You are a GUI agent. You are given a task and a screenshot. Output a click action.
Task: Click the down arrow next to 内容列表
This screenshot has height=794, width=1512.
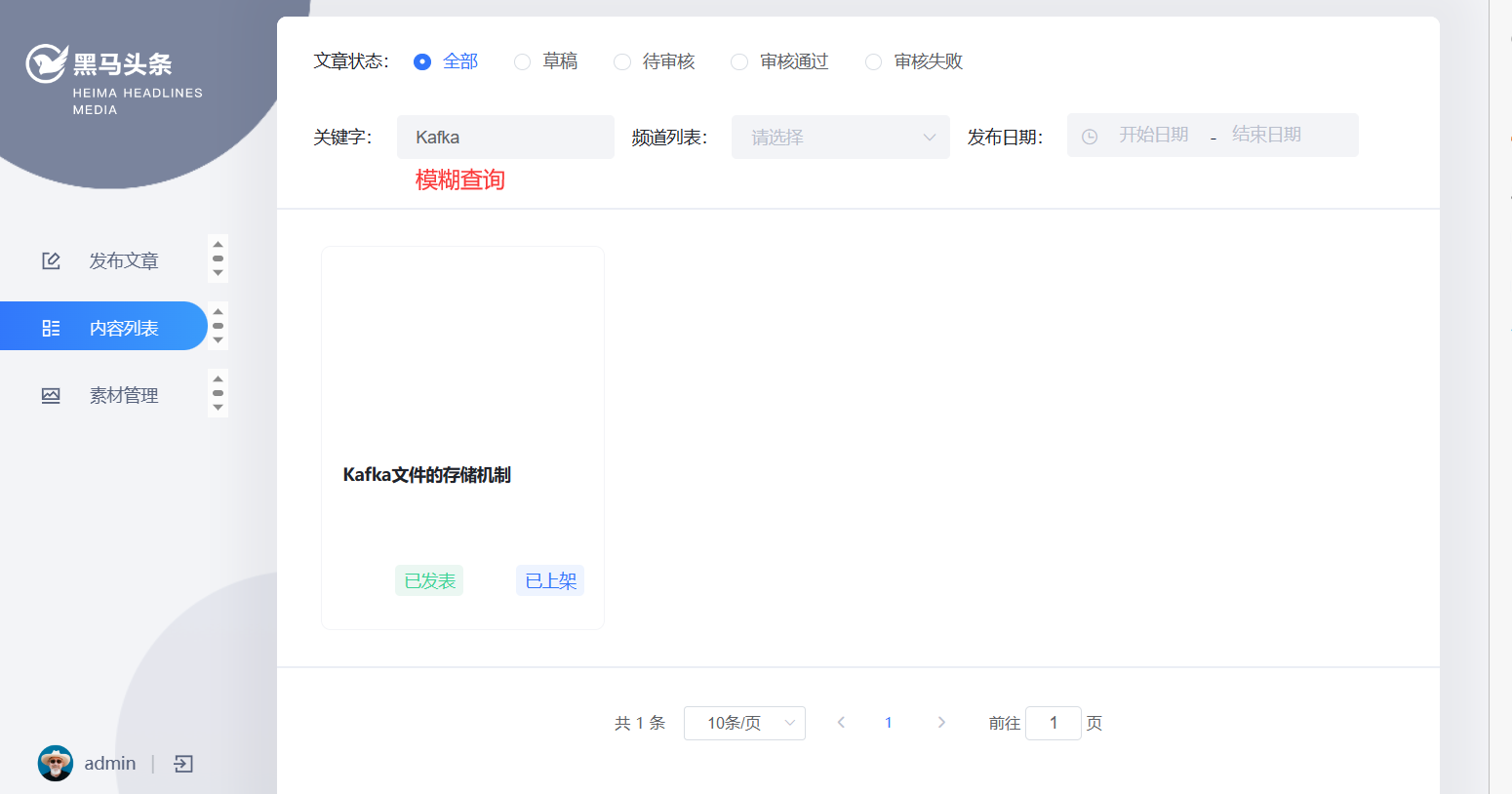pos(219,340)
